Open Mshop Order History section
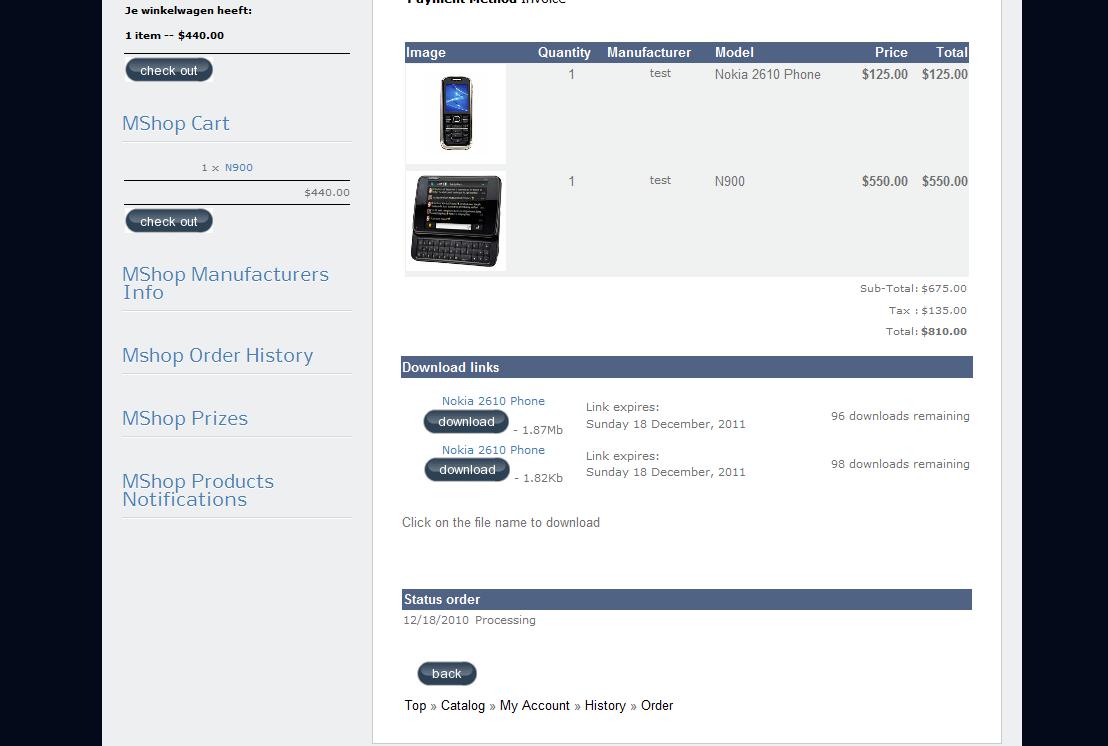This screenshot has width=1108, height=746. (x=218, y=355)
